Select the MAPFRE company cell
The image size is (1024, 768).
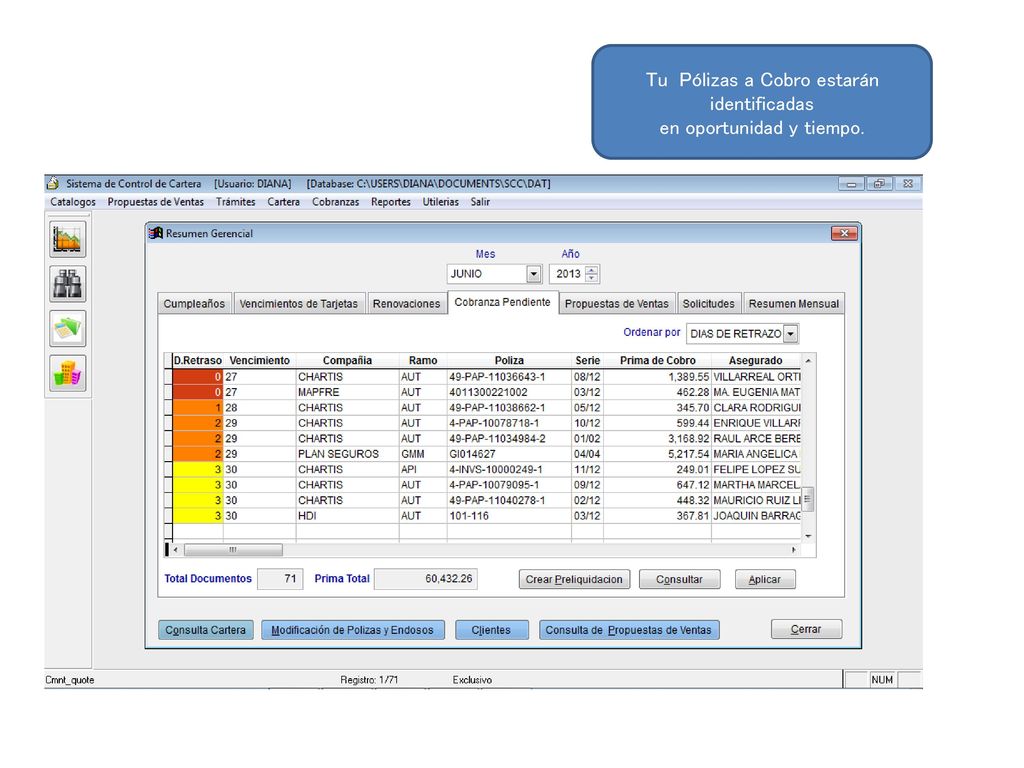pyautogui.click(x=347, y=392)
